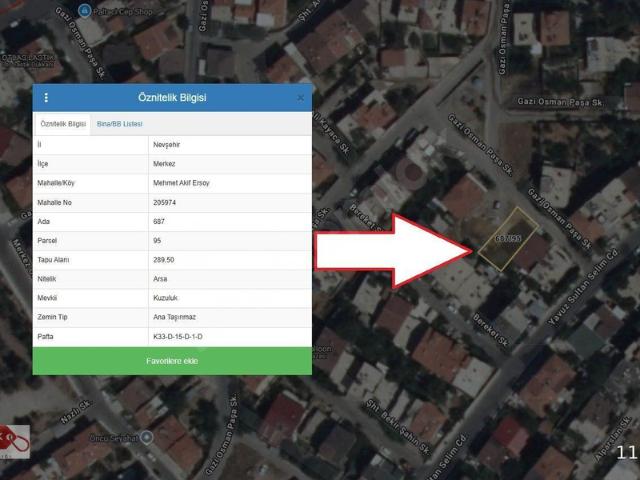Open the three-dot menu in Öznitelik Bilgisi header

46,98
